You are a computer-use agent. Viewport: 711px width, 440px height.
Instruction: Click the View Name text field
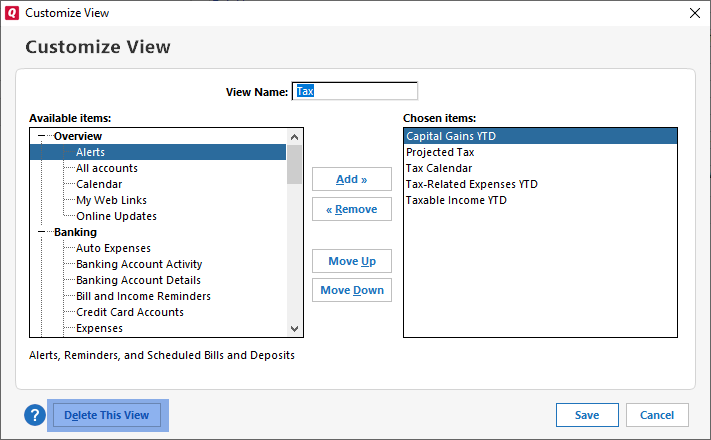pyautogui.click(x=354, y=91)
